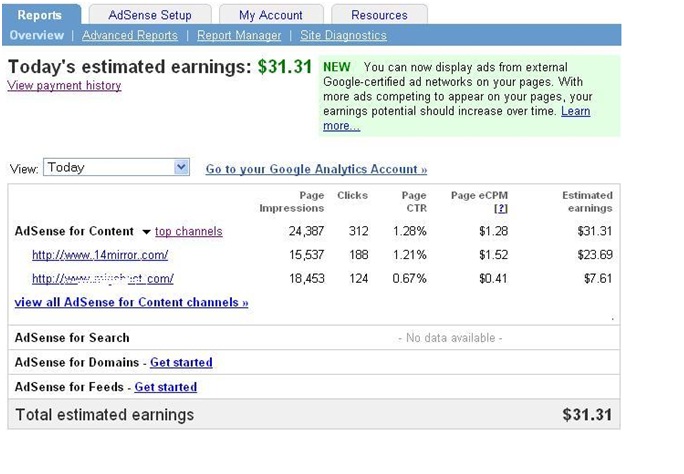This screenshot has height=474, width=684.
Task: Click the Page eCPM help [?] link
Action: click(x=501, y=208)
